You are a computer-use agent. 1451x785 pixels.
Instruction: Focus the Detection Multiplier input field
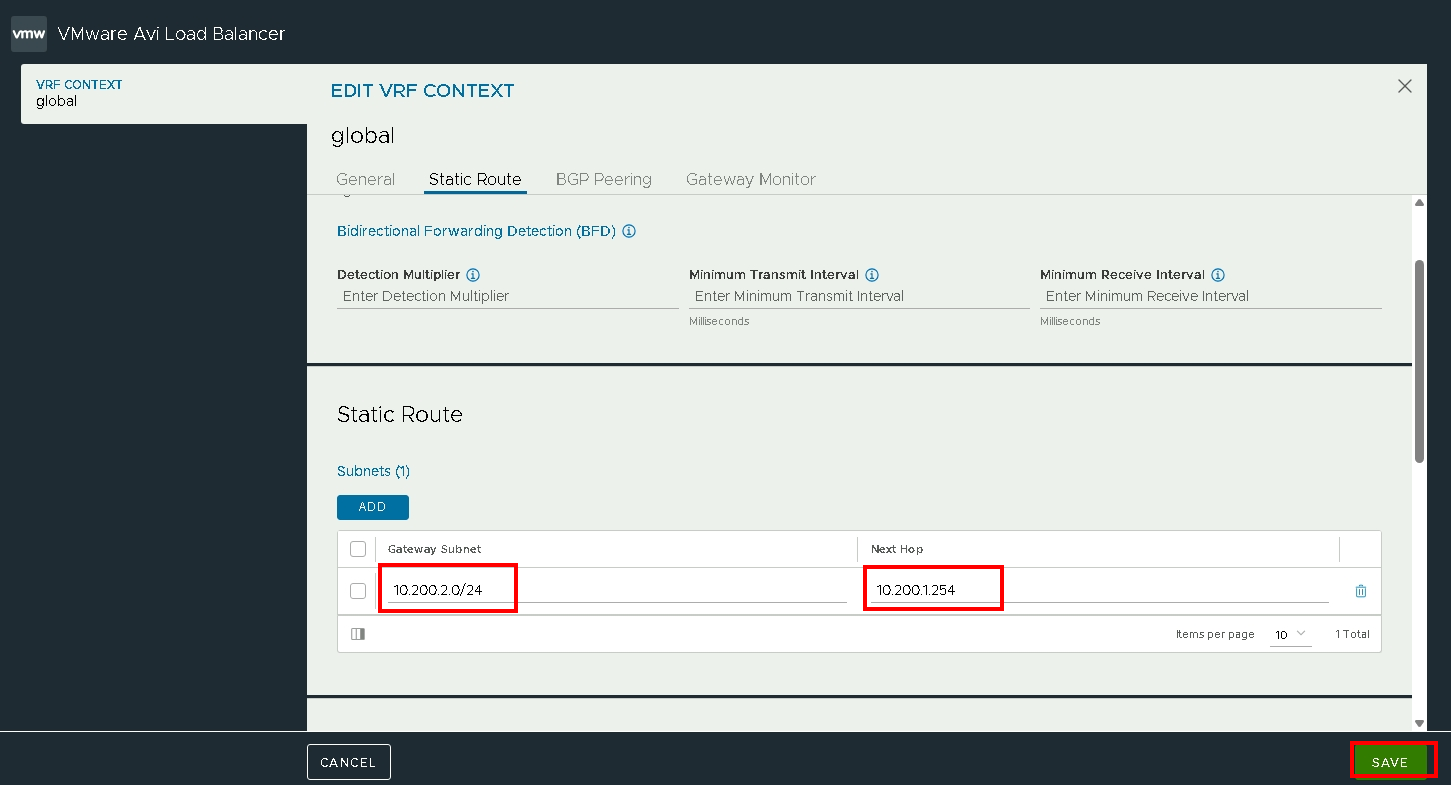point(508,297)
